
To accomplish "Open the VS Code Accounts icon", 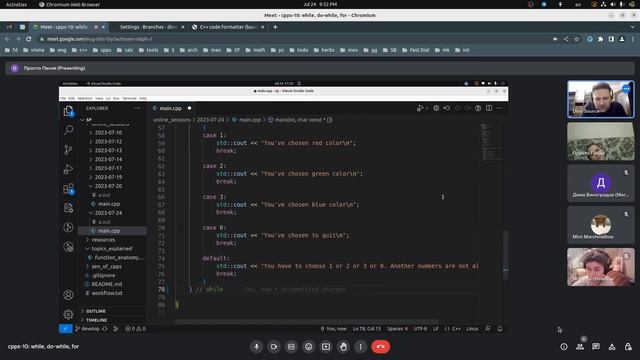I will pyautogui.click(x=68, y=295).
